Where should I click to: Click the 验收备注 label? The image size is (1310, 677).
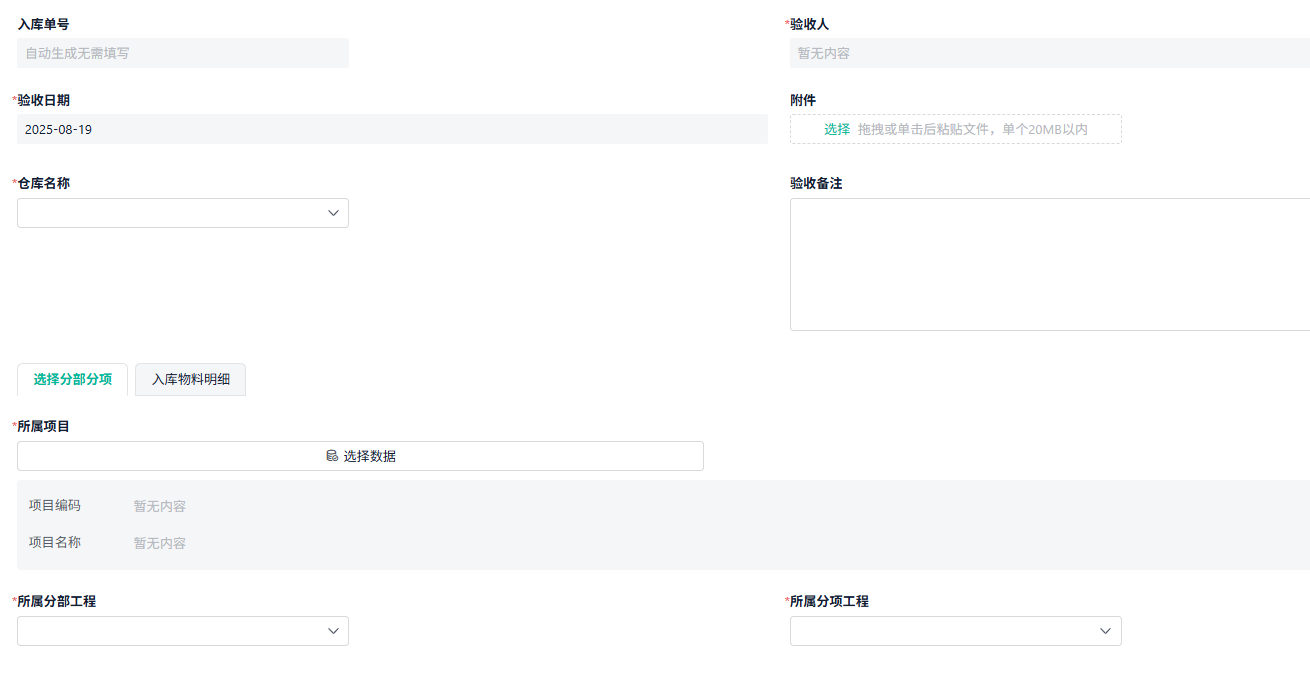(816, 183)
